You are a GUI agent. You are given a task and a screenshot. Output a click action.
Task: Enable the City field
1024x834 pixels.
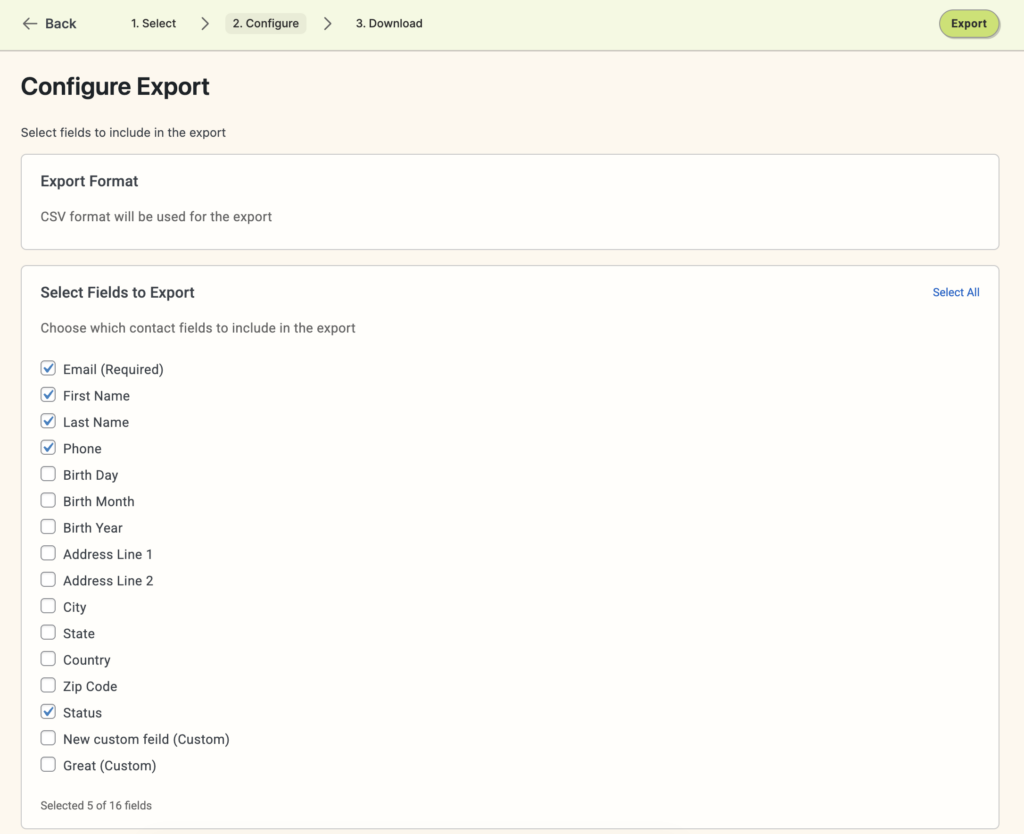48,606
